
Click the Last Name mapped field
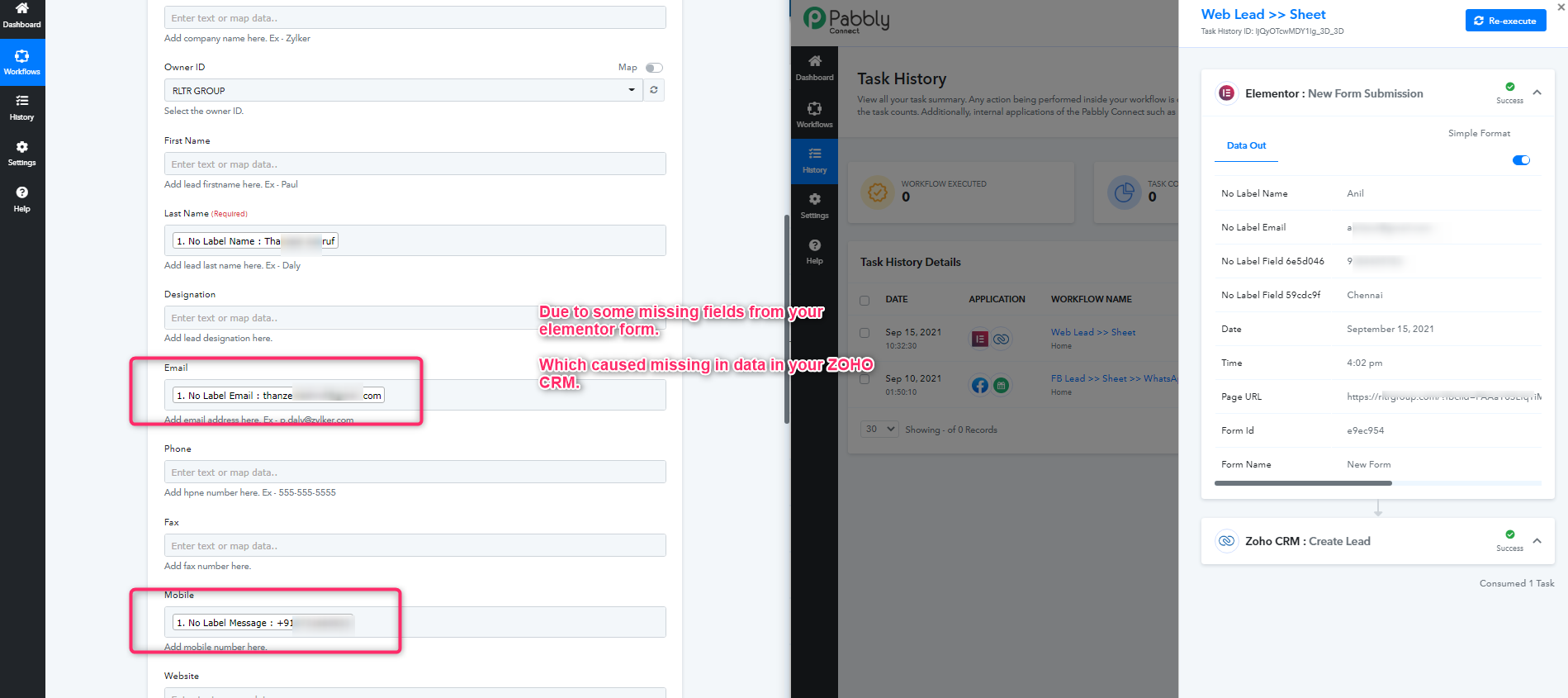tap(415, 240)
